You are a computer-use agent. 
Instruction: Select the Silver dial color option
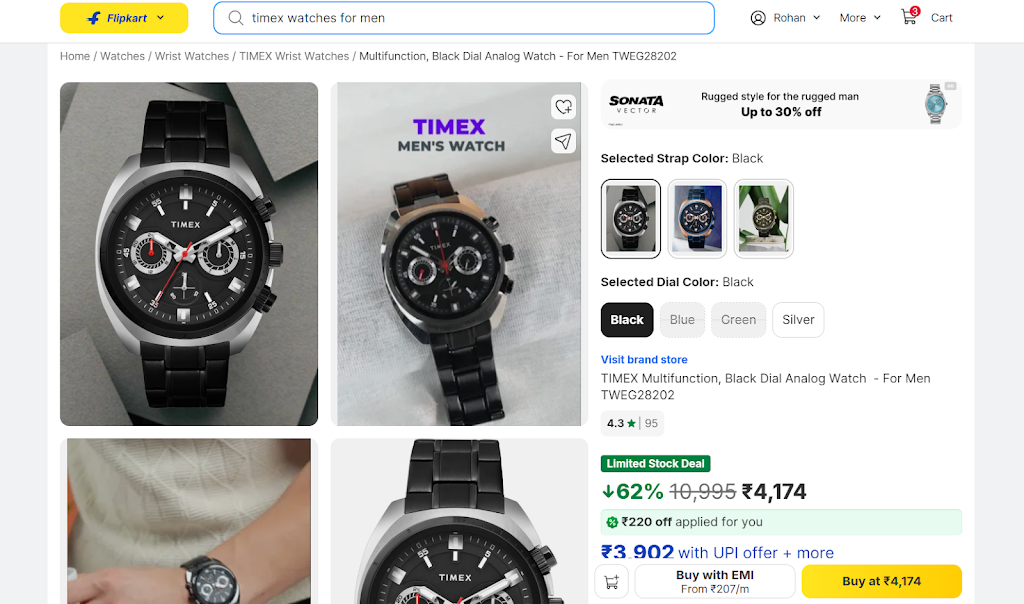pos(798,320)
